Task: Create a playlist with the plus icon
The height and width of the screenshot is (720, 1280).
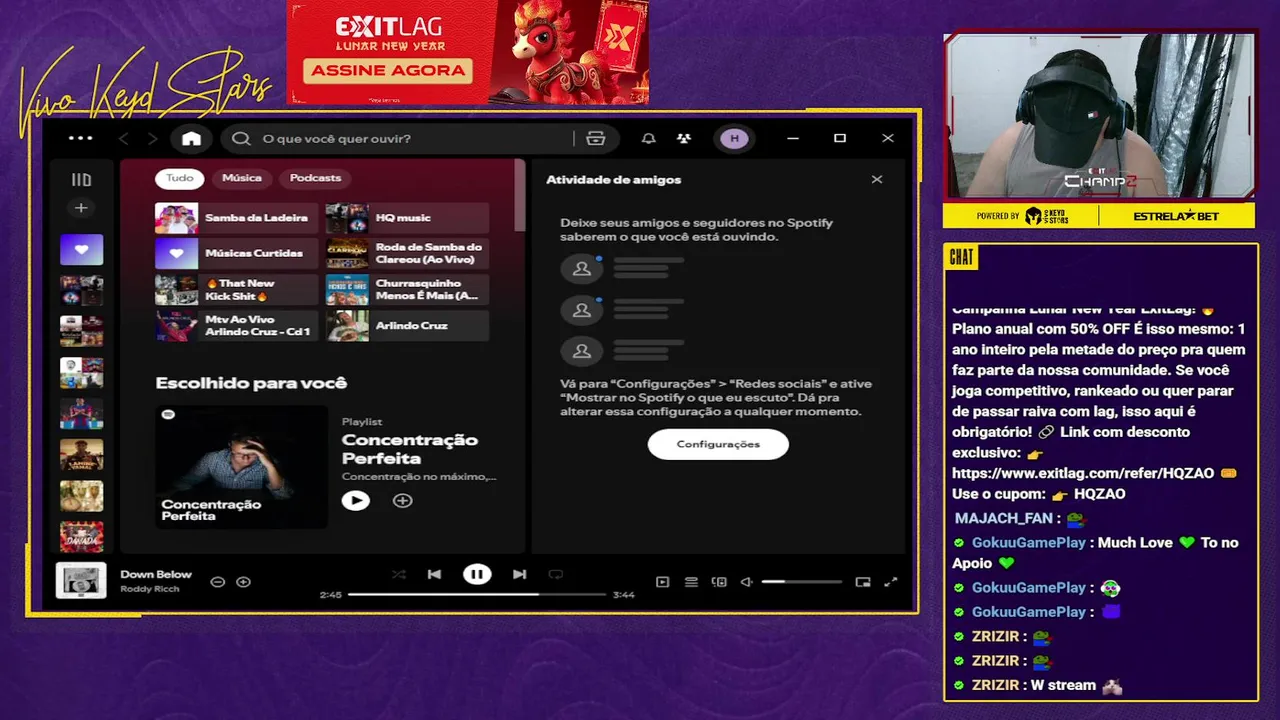Action: coord(81,208)
